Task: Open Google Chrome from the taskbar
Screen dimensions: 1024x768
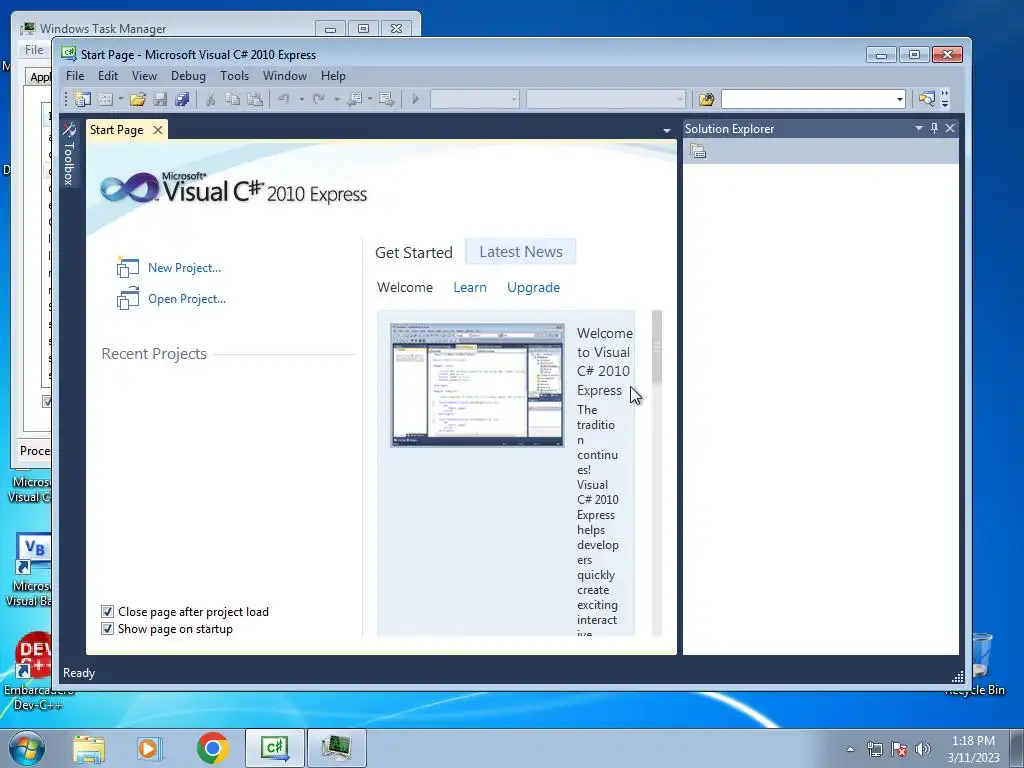Action: click(212, 748)
